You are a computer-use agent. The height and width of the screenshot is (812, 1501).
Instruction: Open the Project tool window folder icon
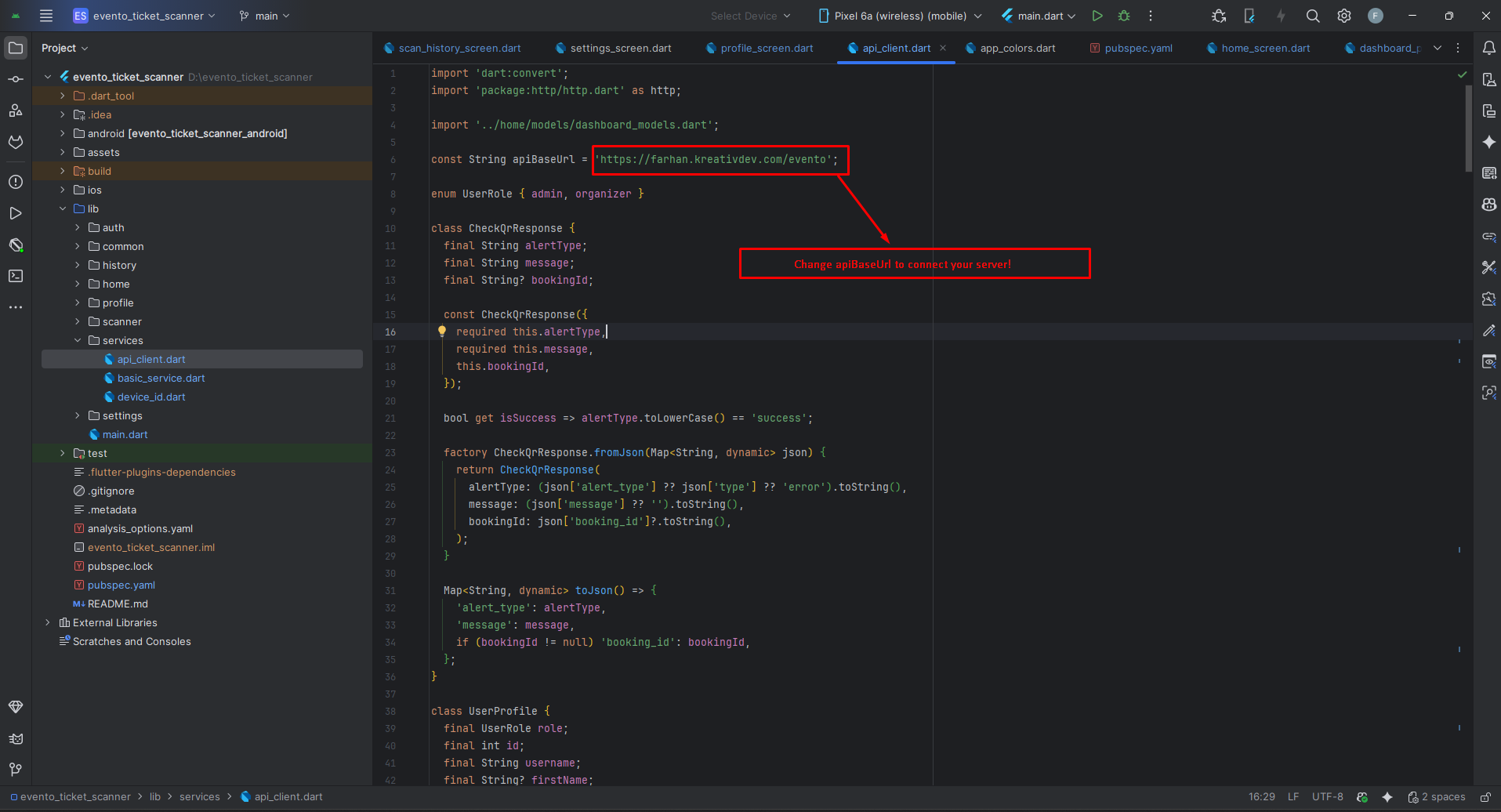pyautogui.click(x=16, y=48)
